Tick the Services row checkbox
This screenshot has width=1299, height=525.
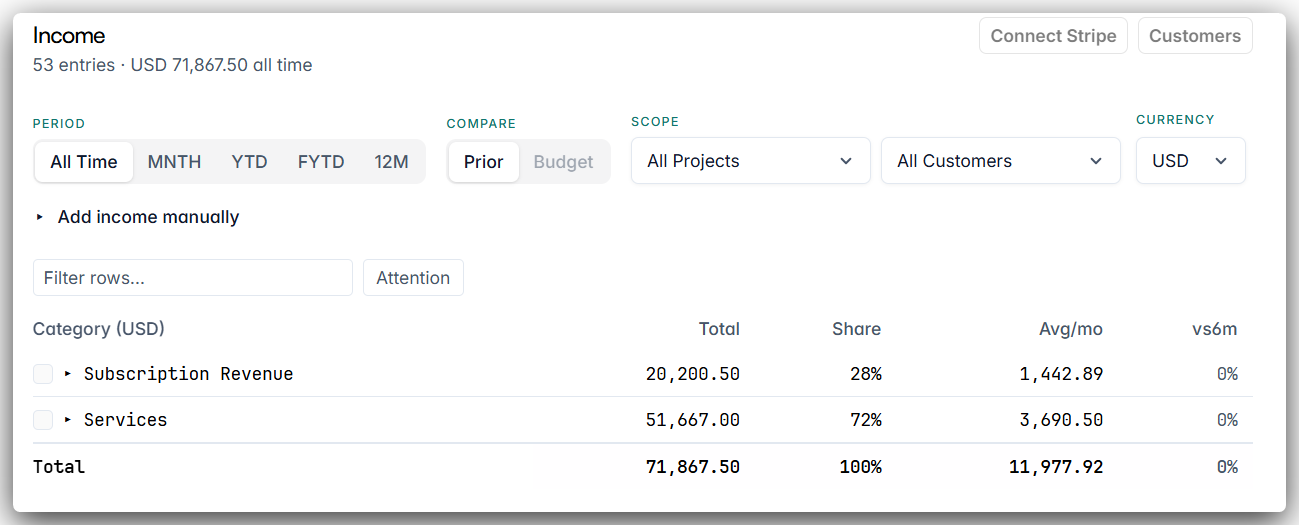(43, 420)
